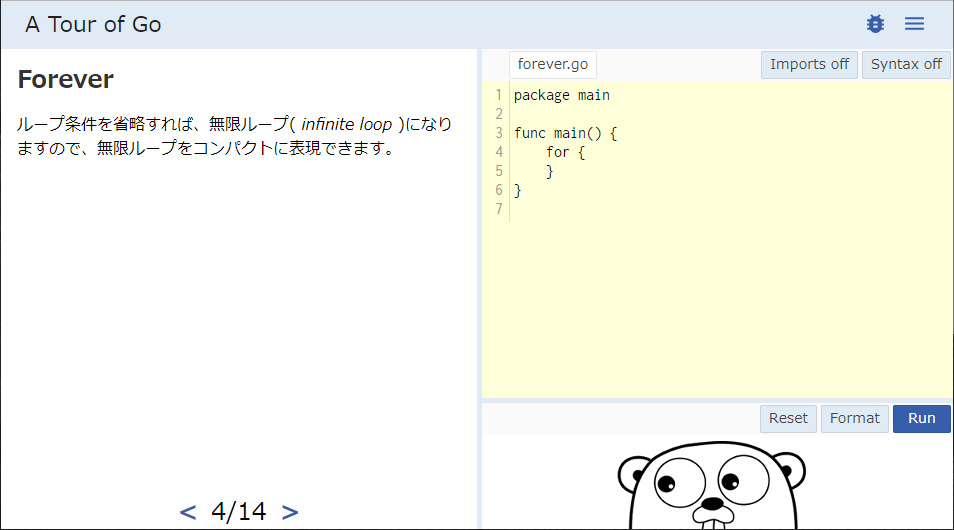The image size is (954, 530).
Task: Toggle Imports off button
Action: [x=809, y=65]
